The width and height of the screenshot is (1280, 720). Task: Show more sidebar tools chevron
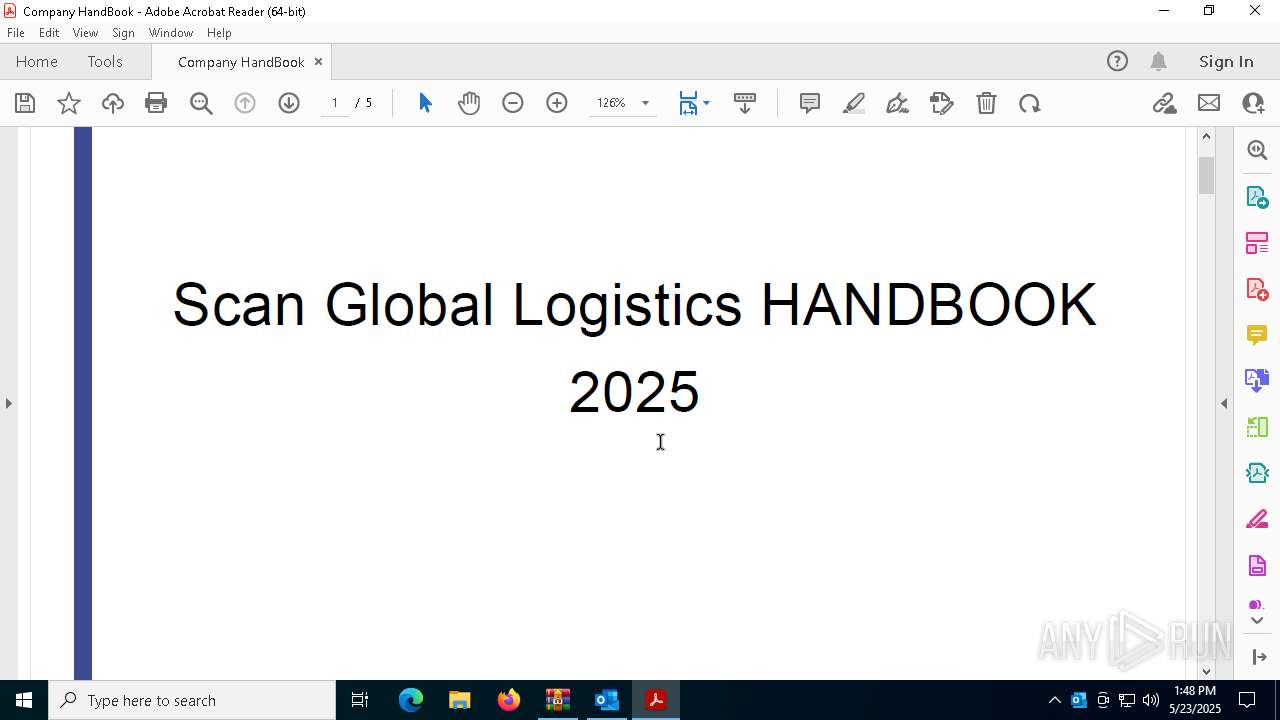pos(1257,620)
